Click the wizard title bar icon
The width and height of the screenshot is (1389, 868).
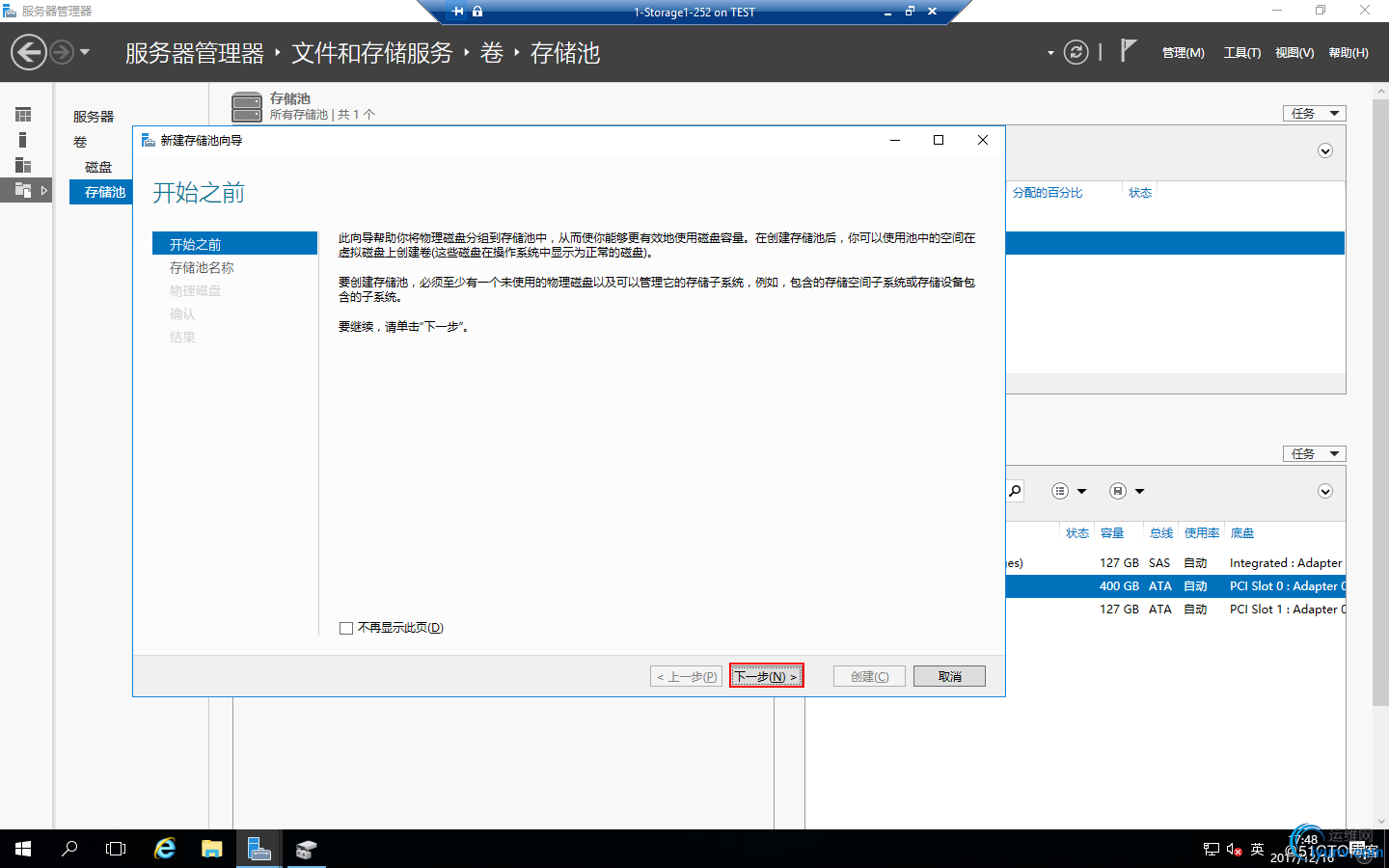click(x=149, y=140)
